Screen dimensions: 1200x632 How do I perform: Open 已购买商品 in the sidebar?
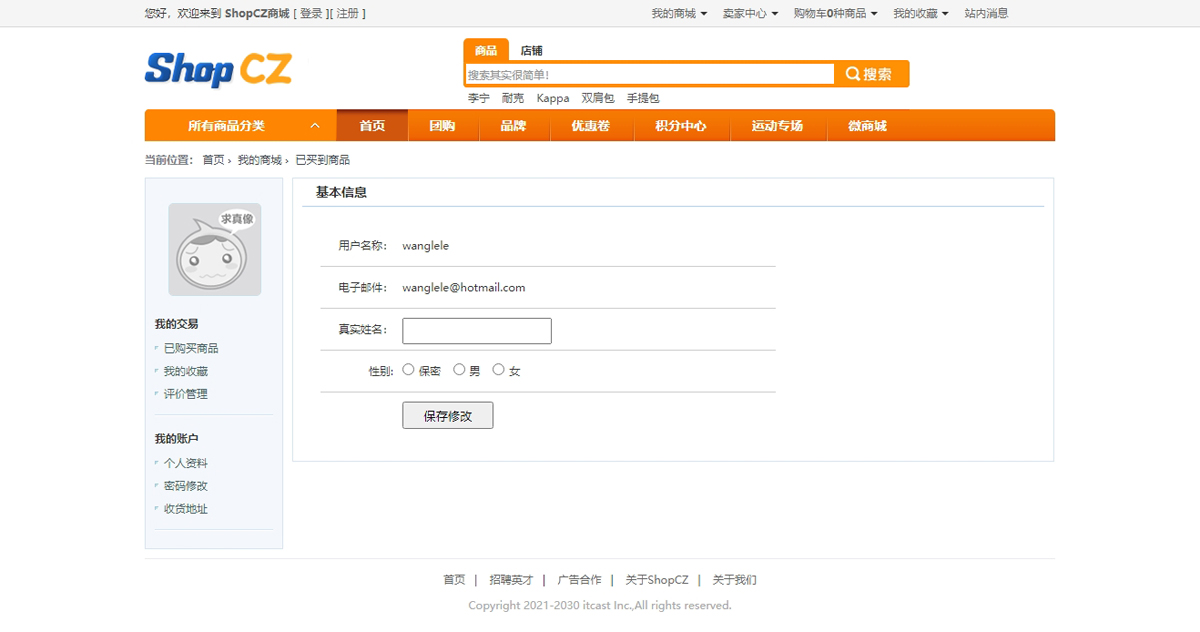(x=191, y=348)
